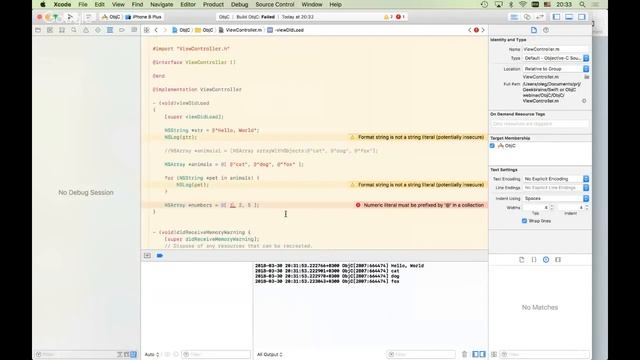Click the console filter field
The height and width of the screenshot is (360, 640).
coord(421,354)
